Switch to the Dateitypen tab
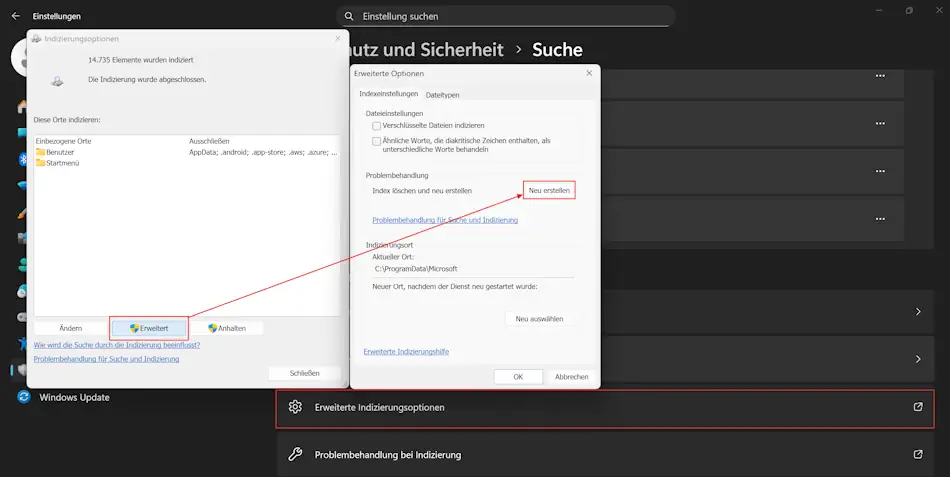The width and height of the screenshot is (950, 477). click(x=442, y=95)
